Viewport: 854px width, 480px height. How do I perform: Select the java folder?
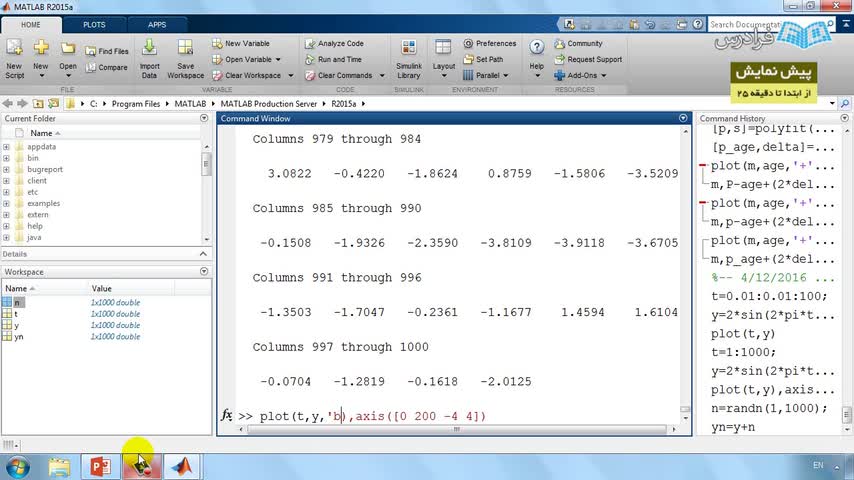pos(34,237)
